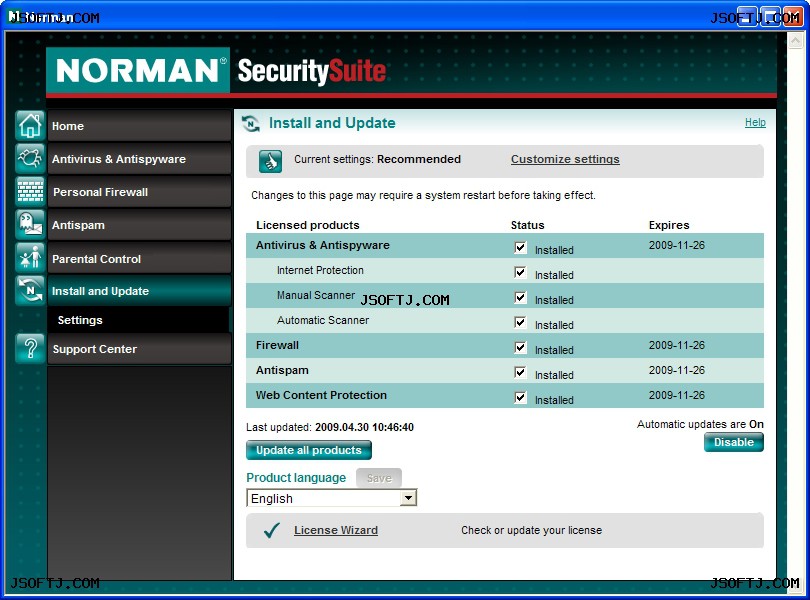
Task: Toggle Manual Scanner installed checkbox
Action: point(520,298)
